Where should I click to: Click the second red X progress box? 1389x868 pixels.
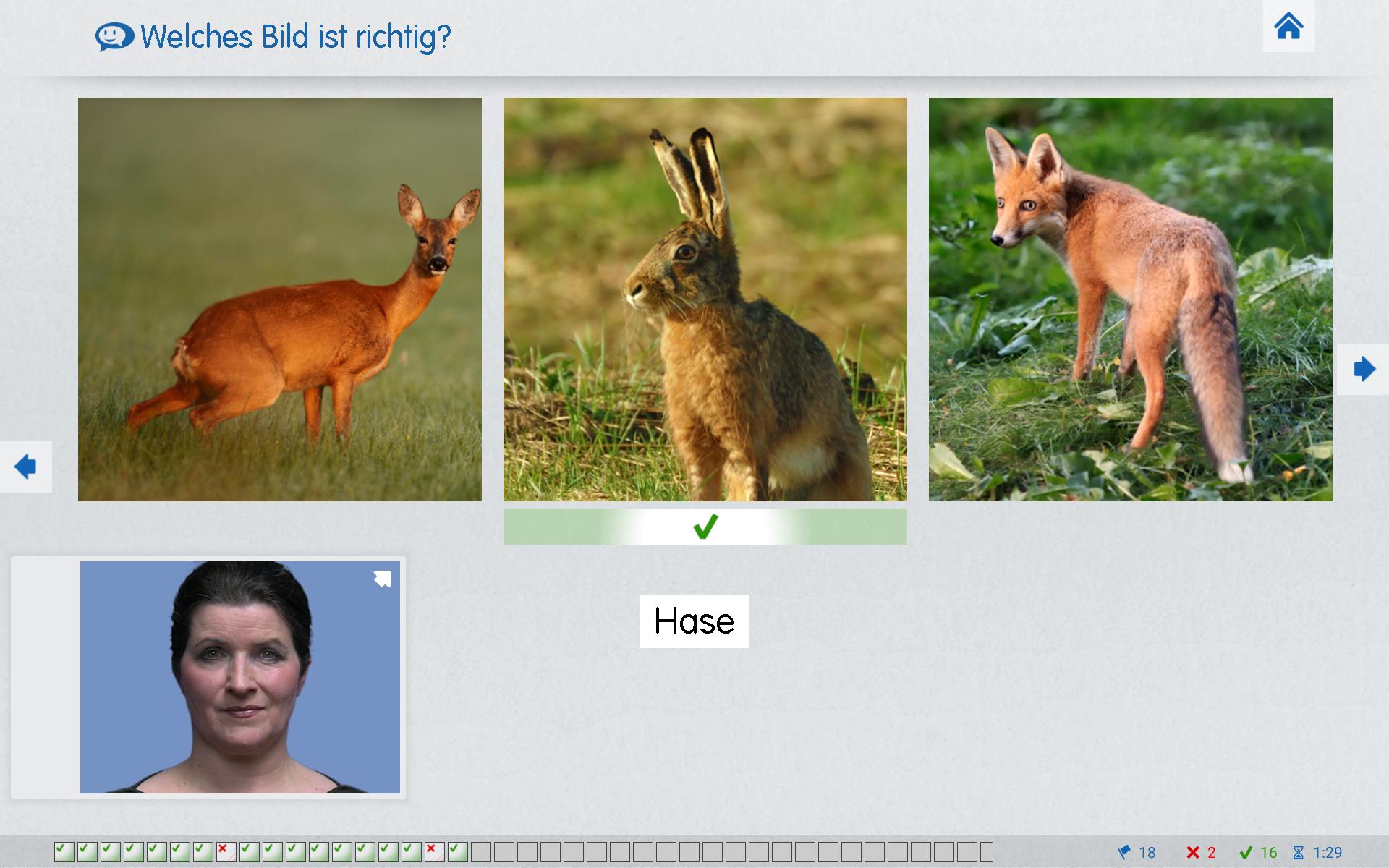pyautogui.click(x=434, y=852)
